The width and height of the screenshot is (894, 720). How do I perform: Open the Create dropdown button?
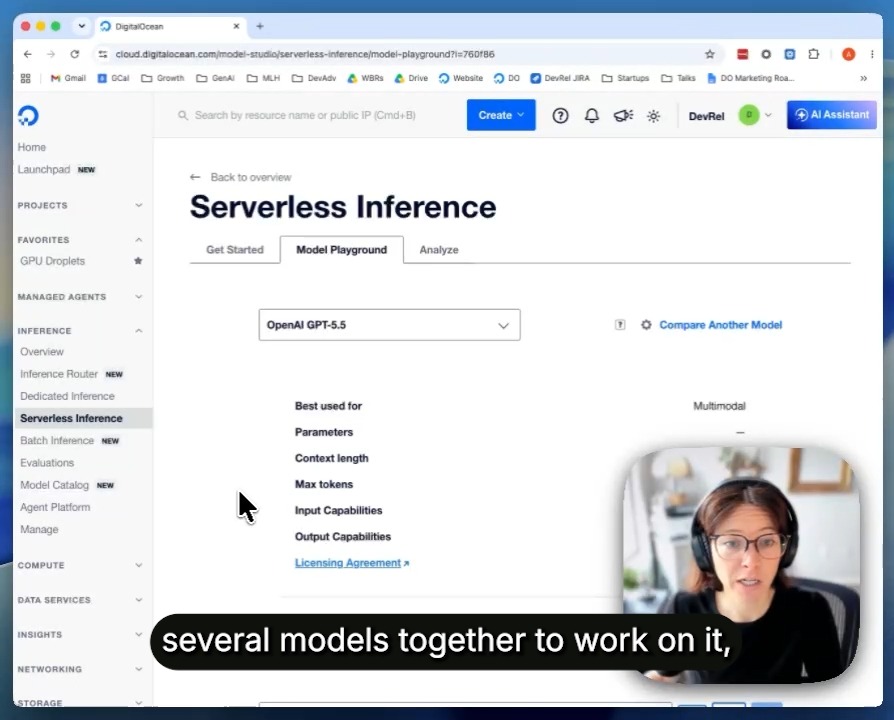pos(501,115)
